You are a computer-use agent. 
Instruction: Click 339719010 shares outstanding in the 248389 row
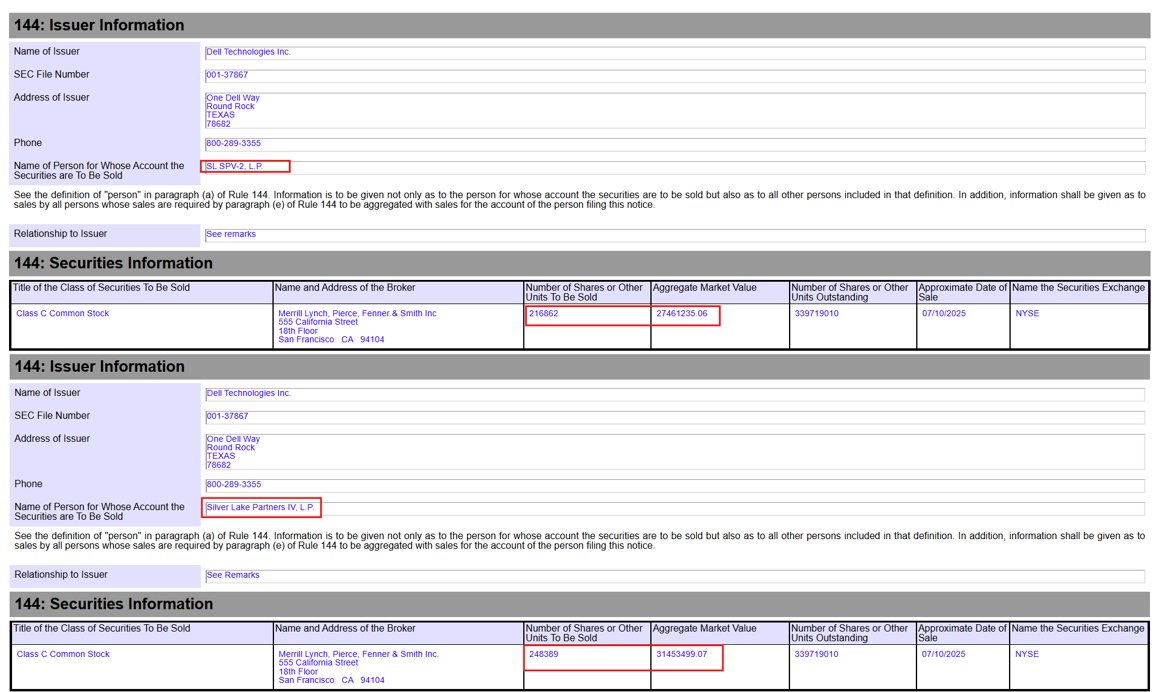pos(816,654)
